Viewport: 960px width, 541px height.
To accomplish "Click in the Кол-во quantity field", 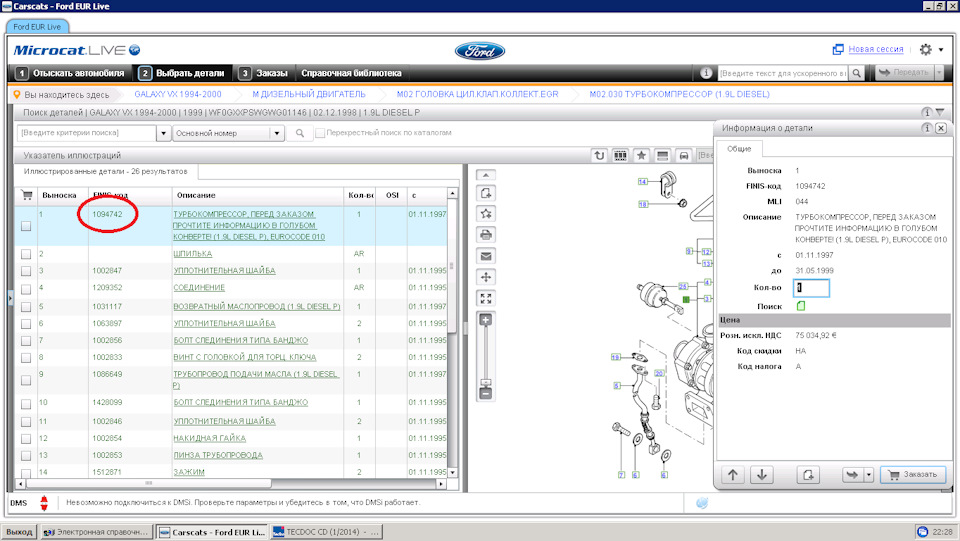I will pos(811,288).
